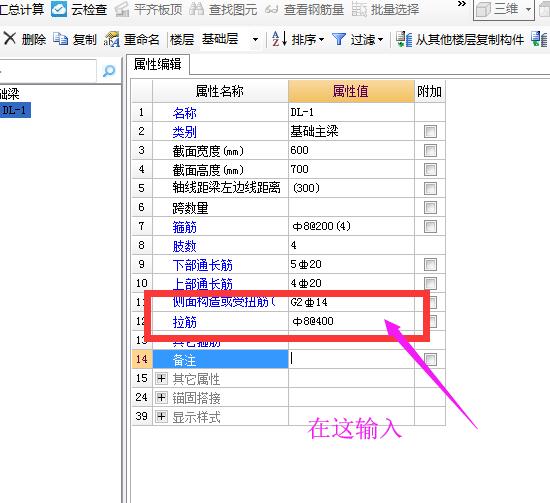Toggle the 附加 checkbox for 轴线距梁左边线距离 row
550x503 pixels.
(x=430, y=189)
